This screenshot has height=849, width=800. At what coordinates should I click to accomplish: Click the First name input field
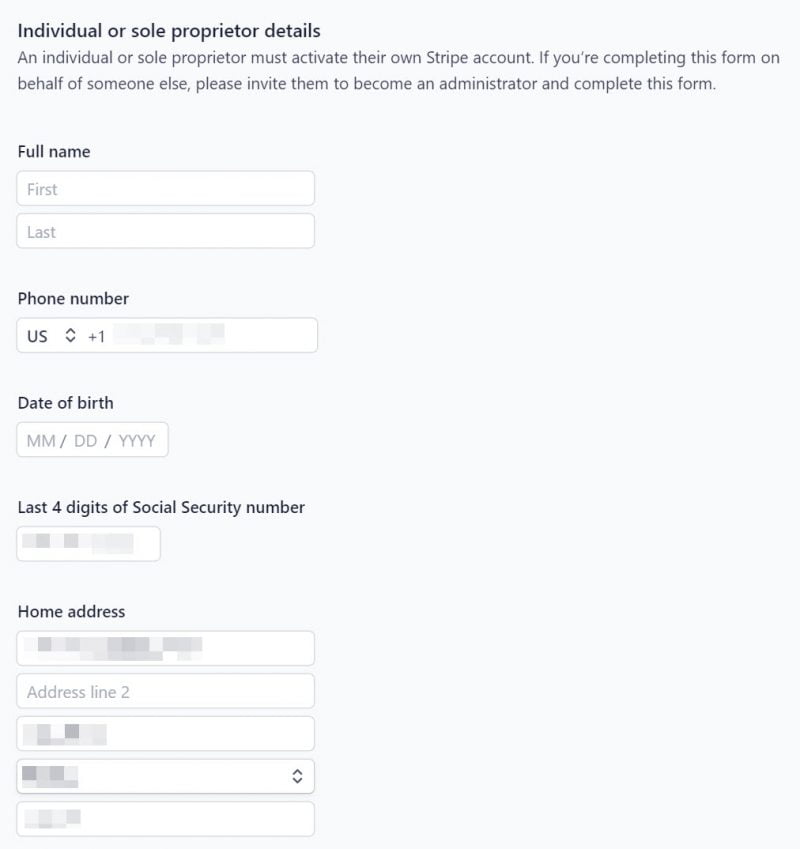click(165, 189)
